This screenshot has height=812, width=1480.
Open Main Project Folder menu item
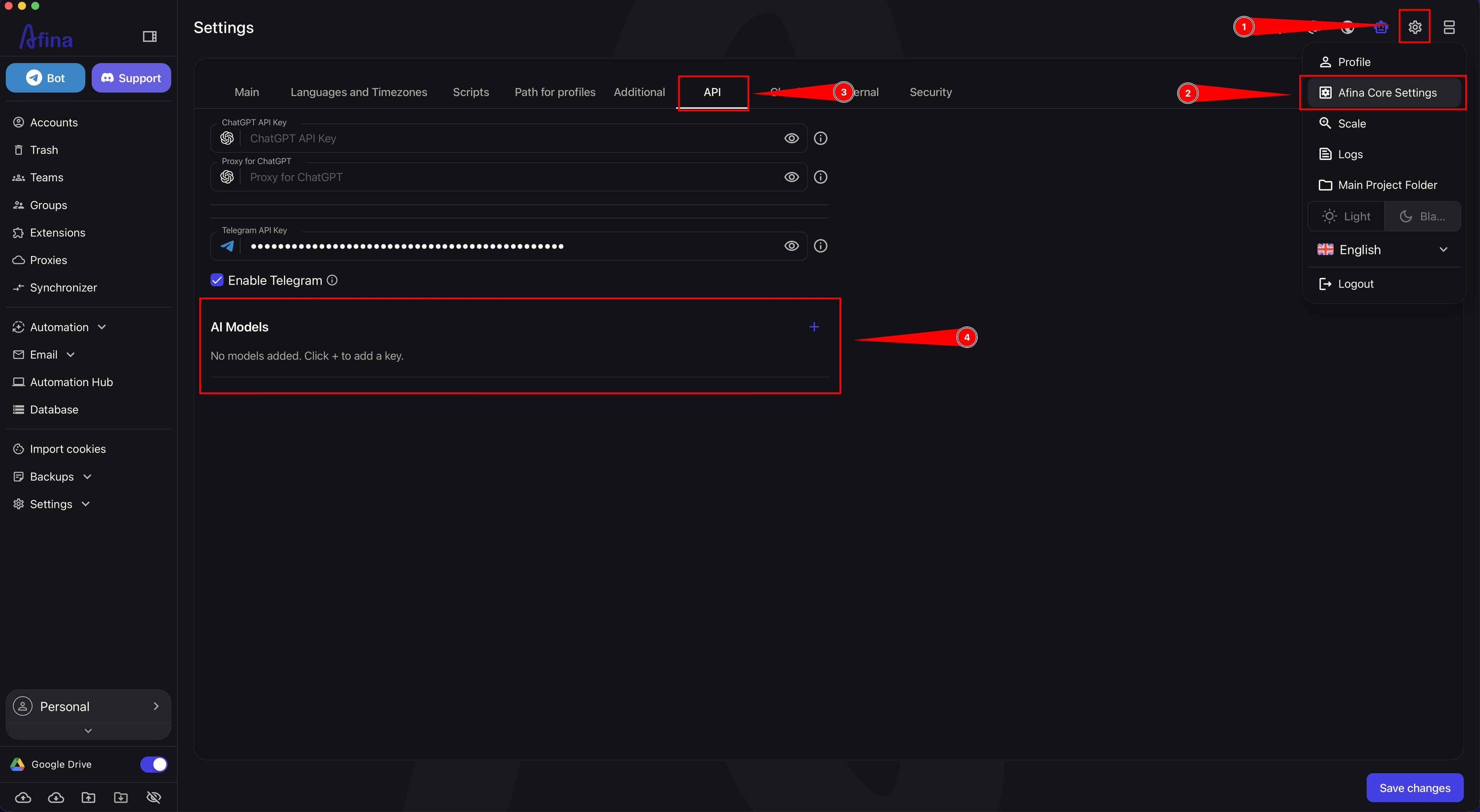coord(1384,185)
